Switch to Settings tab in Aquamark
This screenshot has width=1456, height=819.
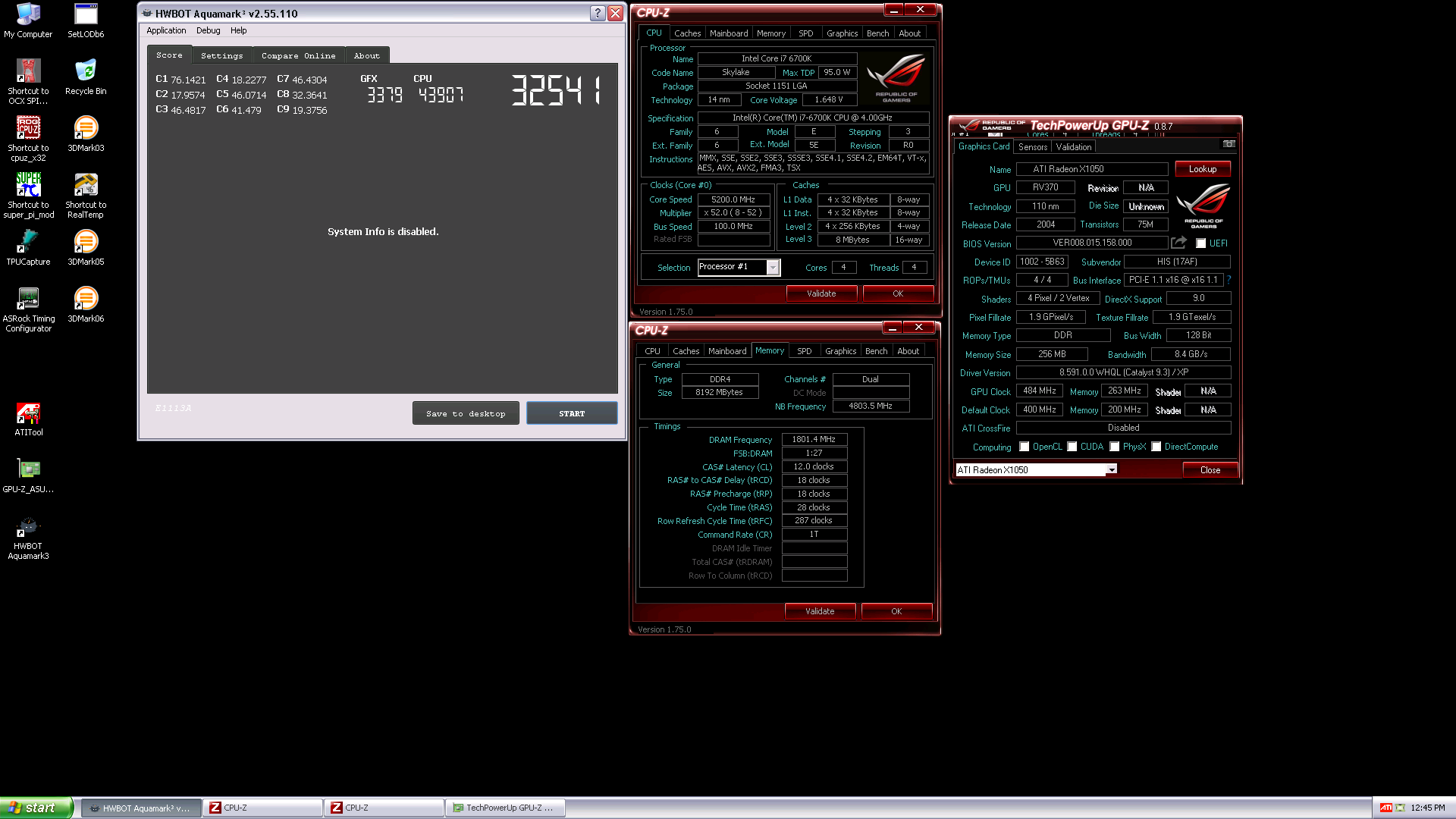click(221, 55)
